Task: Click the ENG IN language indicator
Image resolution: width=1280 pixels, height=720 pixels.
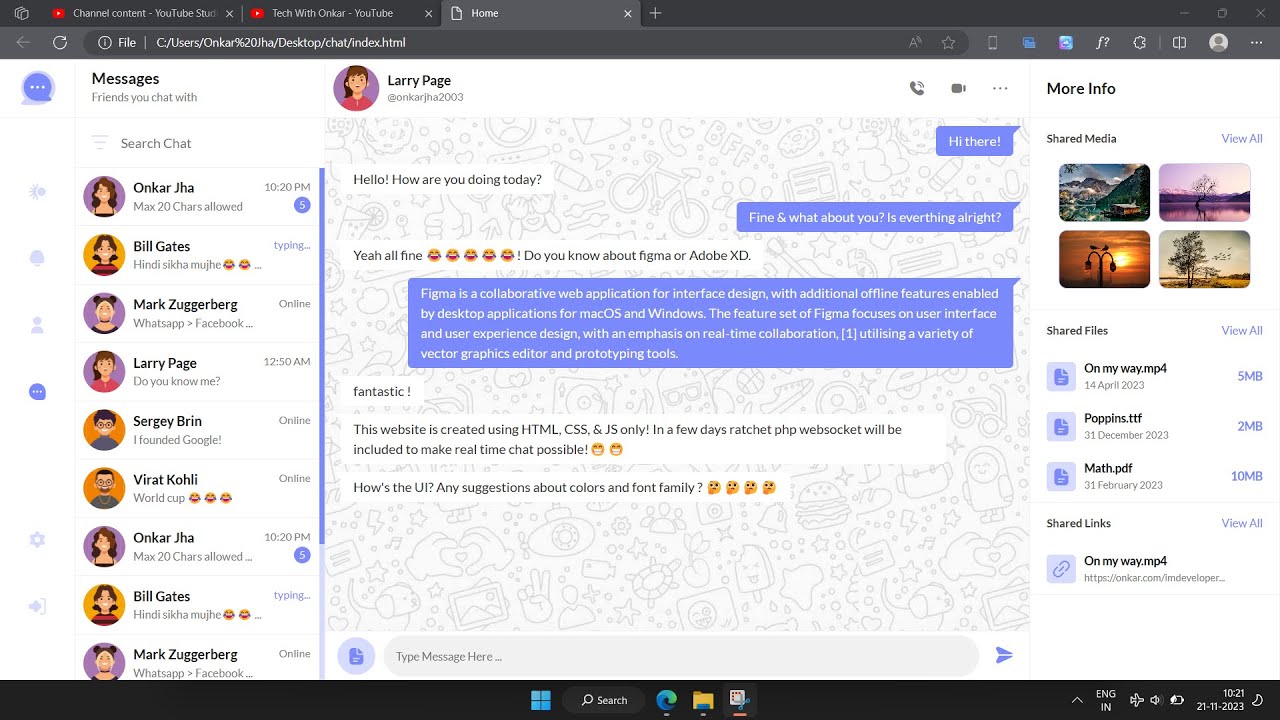Action: (1105, 700)
